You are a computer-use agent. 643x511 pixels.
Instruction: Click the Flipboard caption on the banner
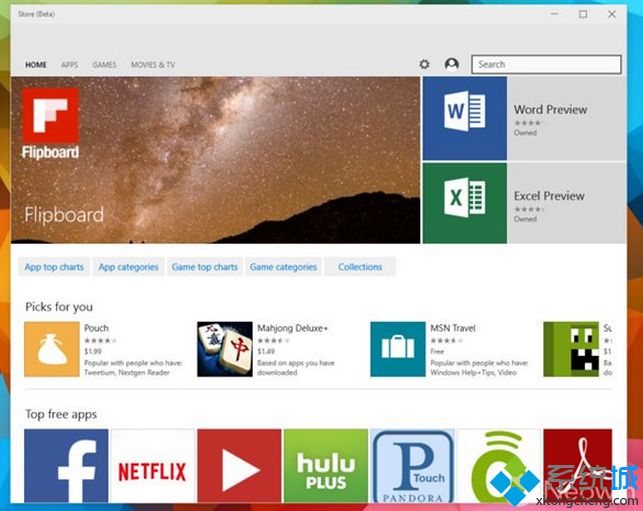tap(64, 215)
